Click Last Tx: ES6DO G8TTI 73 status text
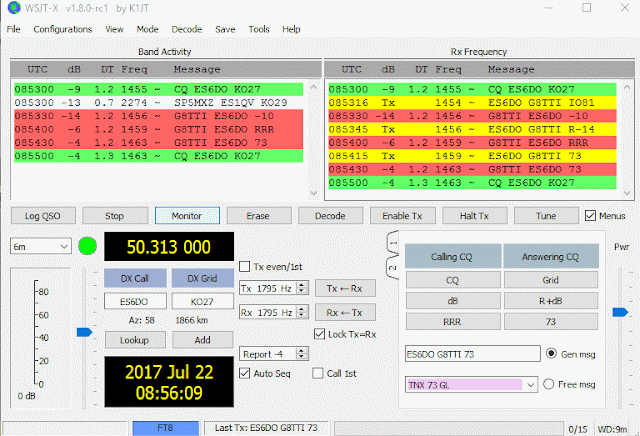The width and height of the screenshot is (640, 436). 266,428
